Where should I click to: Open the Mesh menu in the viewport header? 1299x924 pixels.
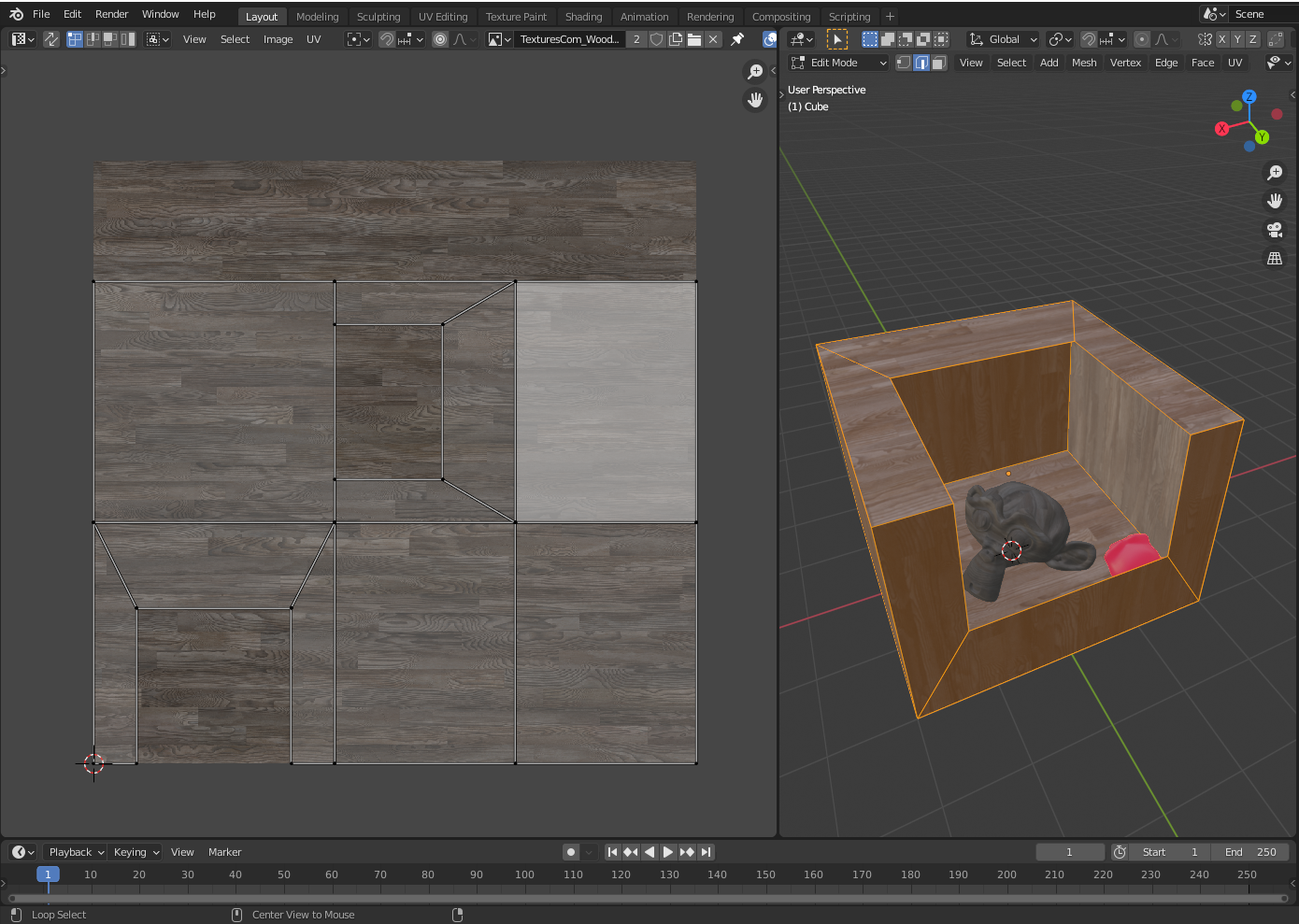[x=1084, y=63]
